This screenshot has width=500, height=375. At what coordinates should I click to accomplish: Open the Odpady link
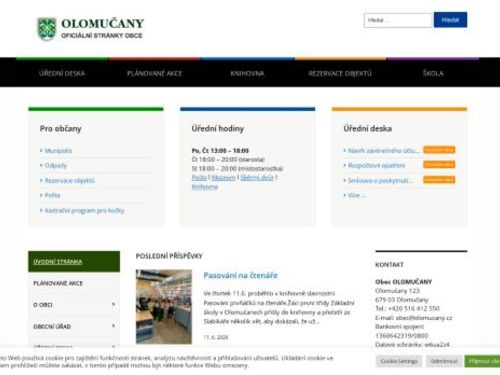click(x=56, y=165)
